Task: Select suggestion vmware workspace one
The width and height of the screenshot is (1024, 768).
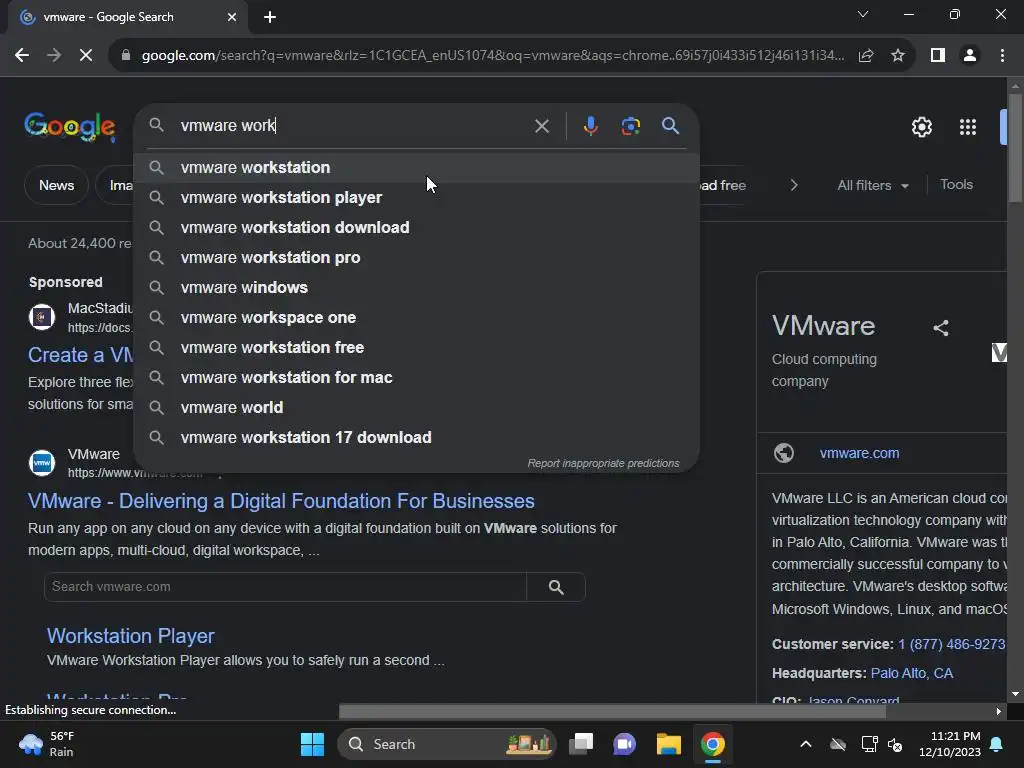Action: coord(416,317)
